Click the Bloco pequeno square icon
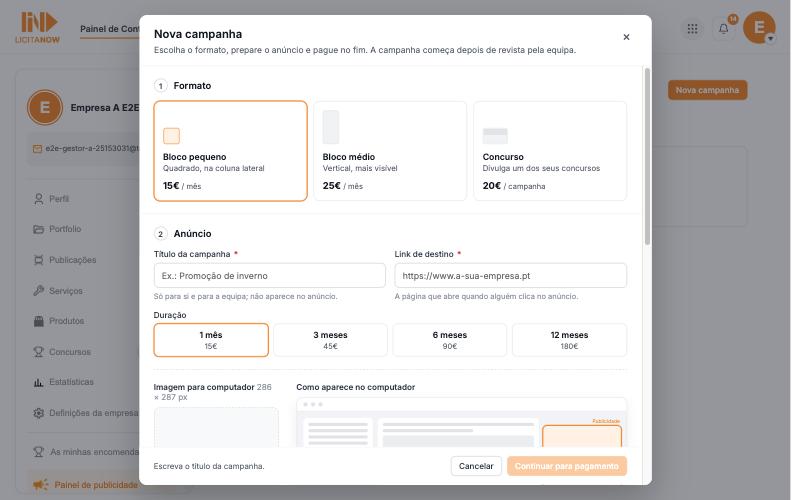 click(x=171, y=136)
